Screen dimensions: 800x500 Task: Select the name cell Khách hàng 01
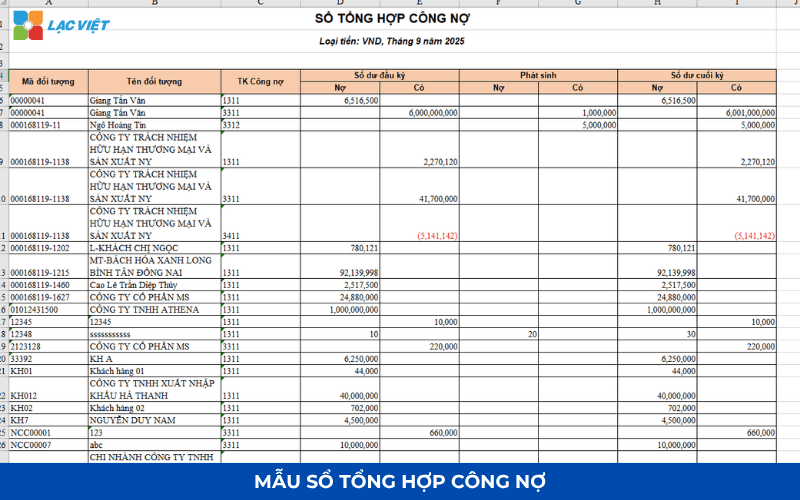[155, 371]
